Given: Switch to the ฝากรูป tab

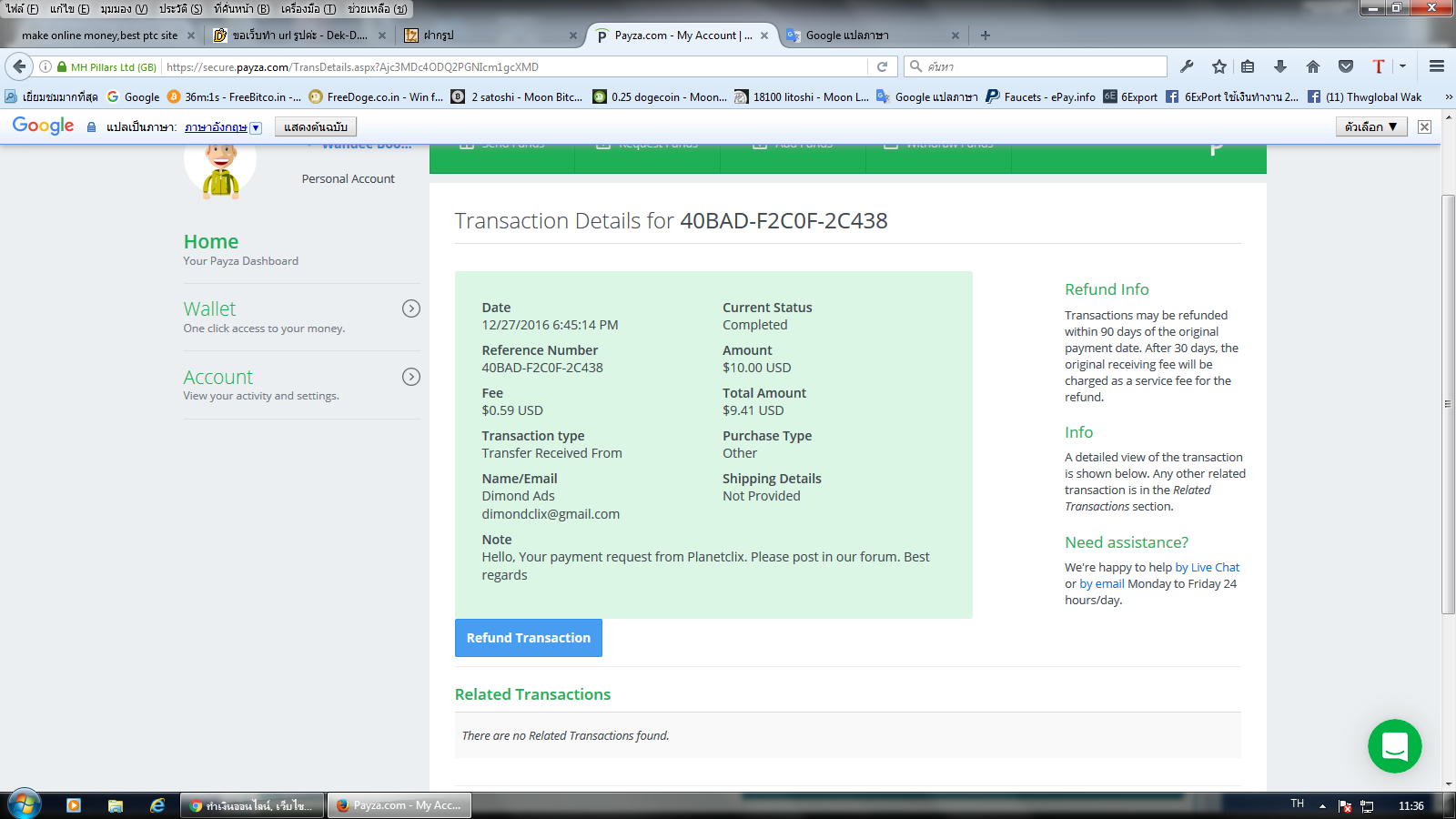Looking at the screenshot, I should (x=490, y=35).
